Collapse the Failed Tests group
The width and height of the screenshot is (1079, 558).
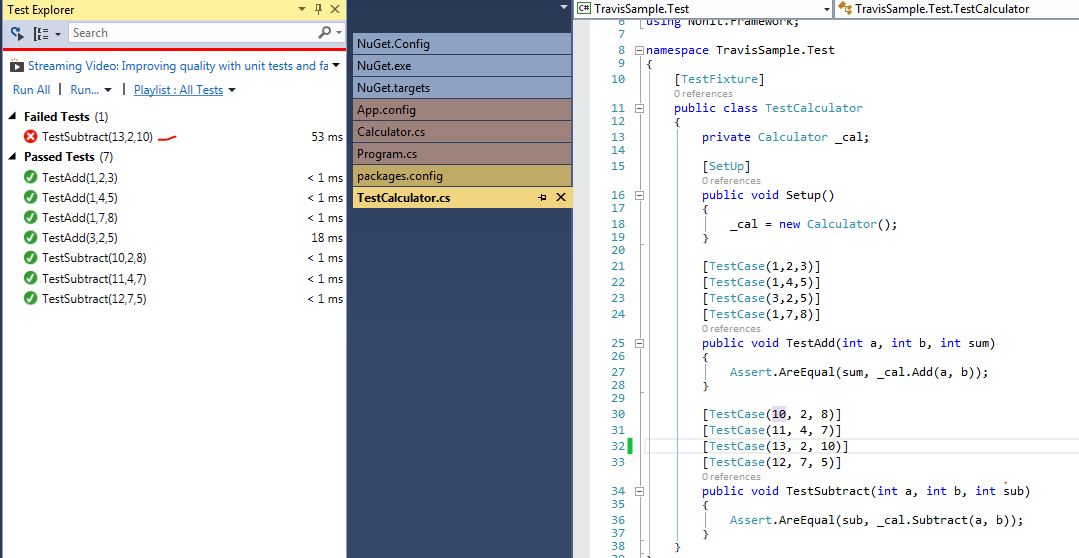pyautogui.click(x=13, y=117)
